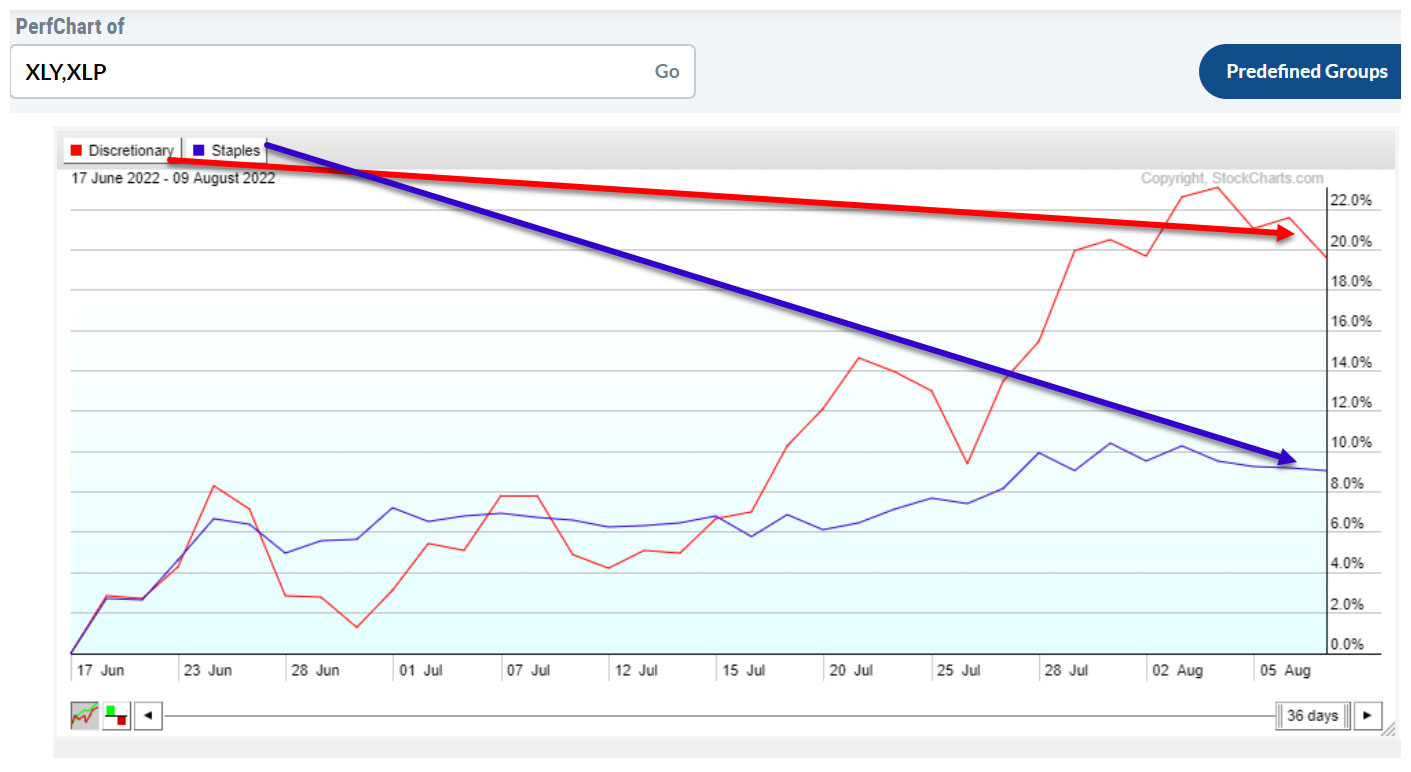Click the 20 Jul date label
The width and height of the screenshot is (1411, 772).
point(851,670)
